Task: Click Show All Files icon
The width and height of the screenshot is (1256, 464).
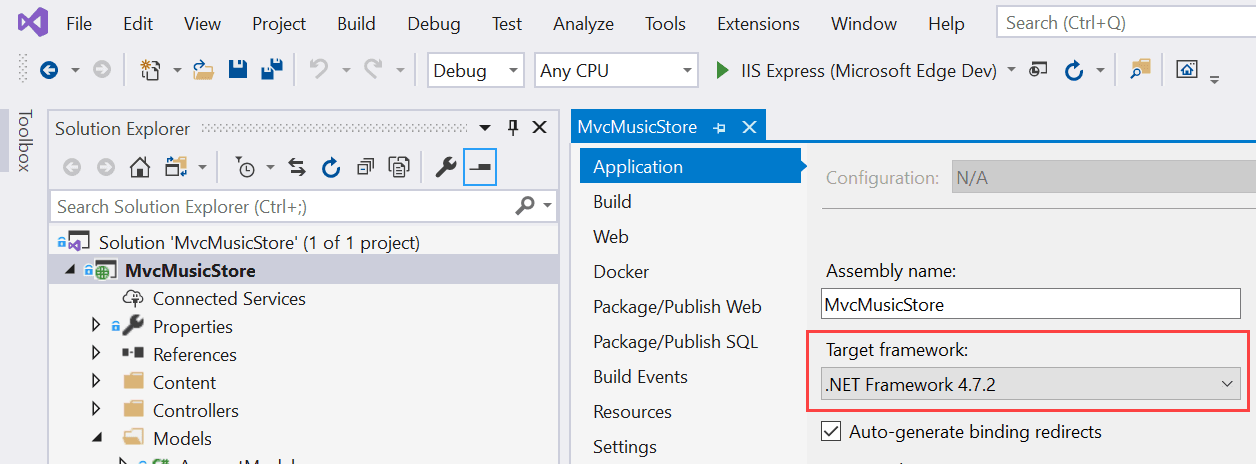Action: pyautogui.click(x=399, y=167)
